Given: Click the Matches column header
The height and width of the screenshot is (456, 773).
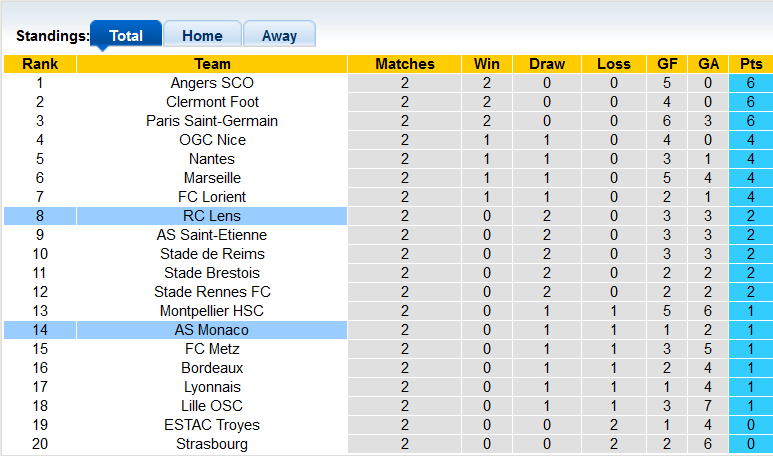Looking at the screenshot, I should point(405,64).
